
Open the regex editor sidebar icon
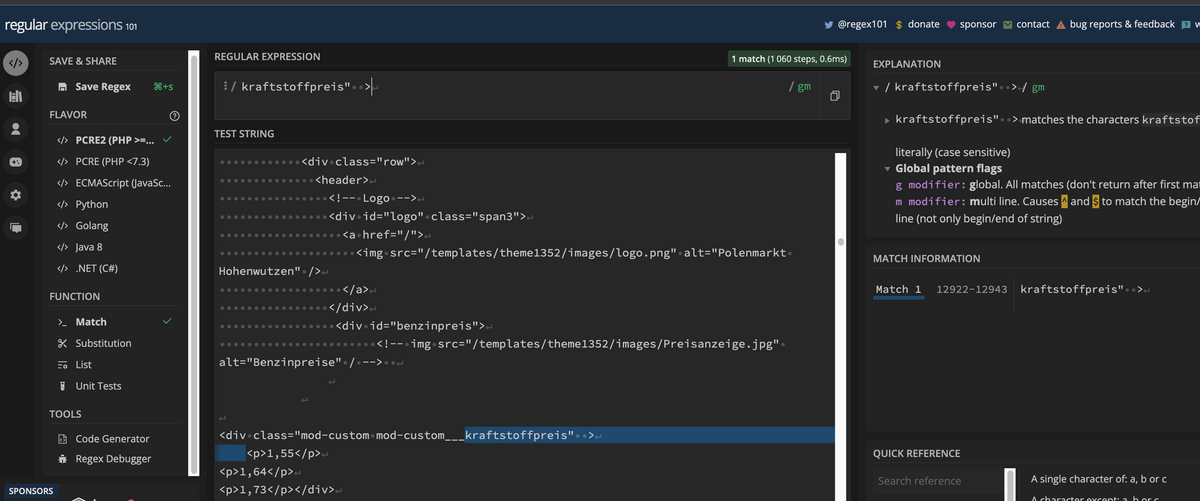pos(15,64)
